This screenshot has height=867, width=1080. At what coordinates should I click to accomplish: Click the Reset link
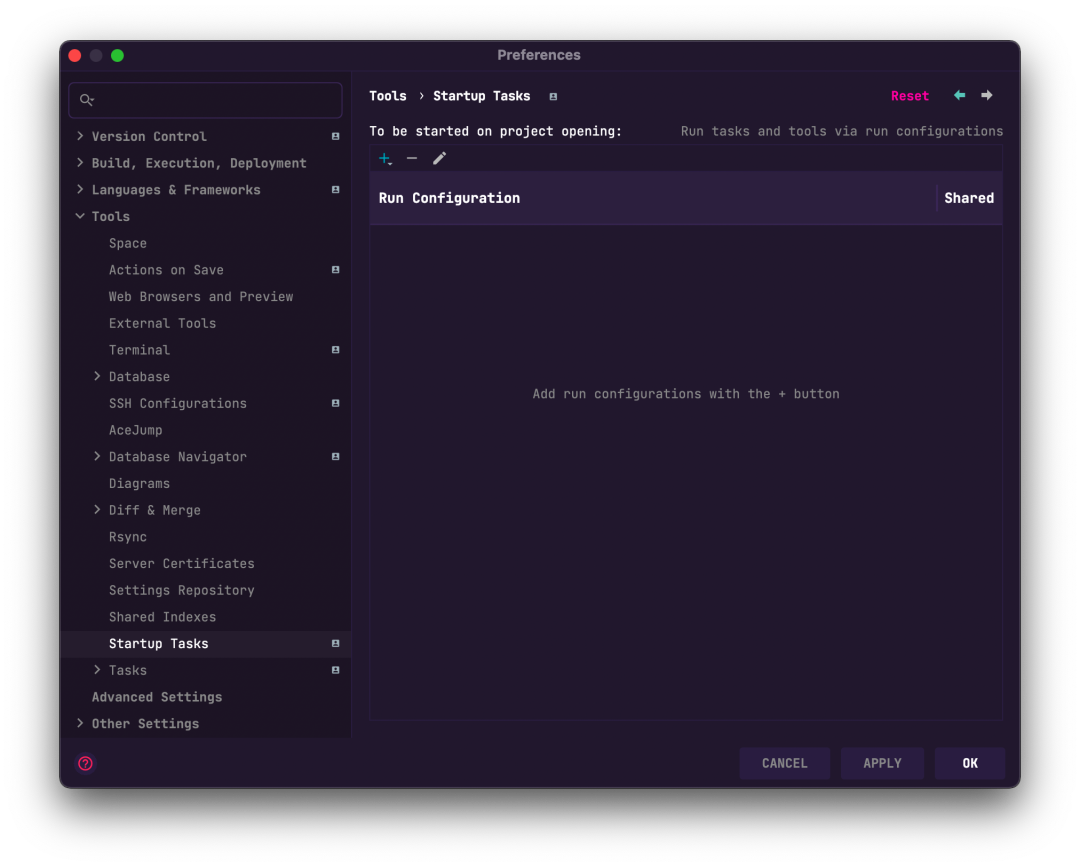910,96
